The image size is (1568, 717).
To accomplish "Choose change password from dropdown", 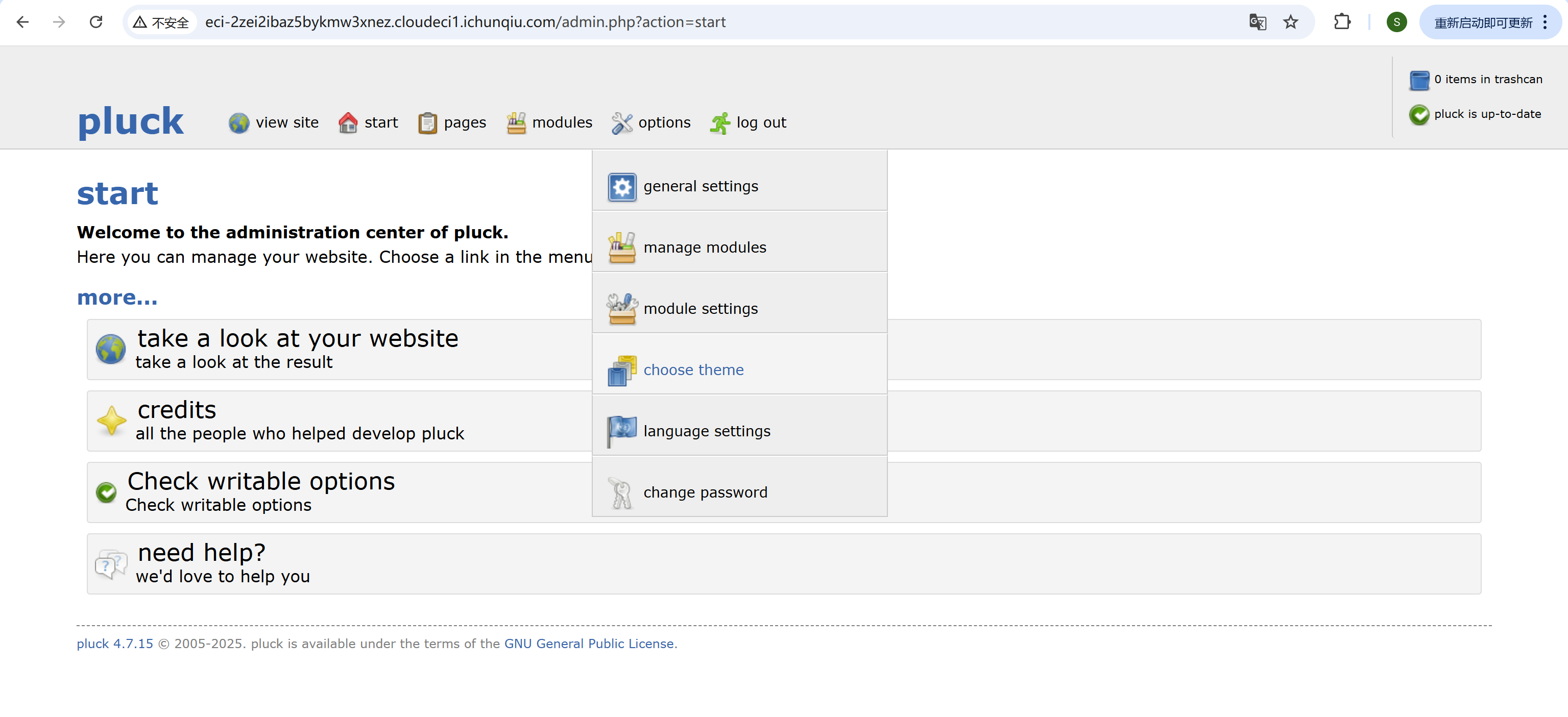I will 739,487.
